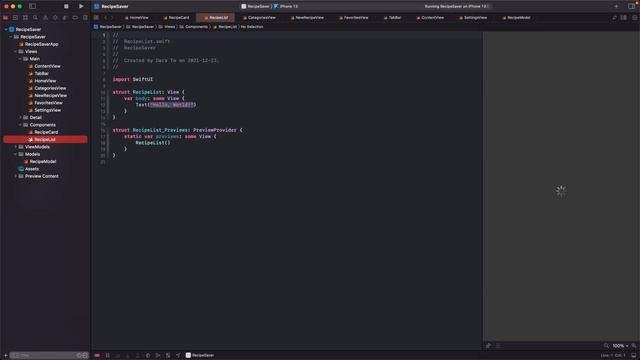Open Debug View Hierarchy
The image size is (640, 360).
tap(148, 356)
